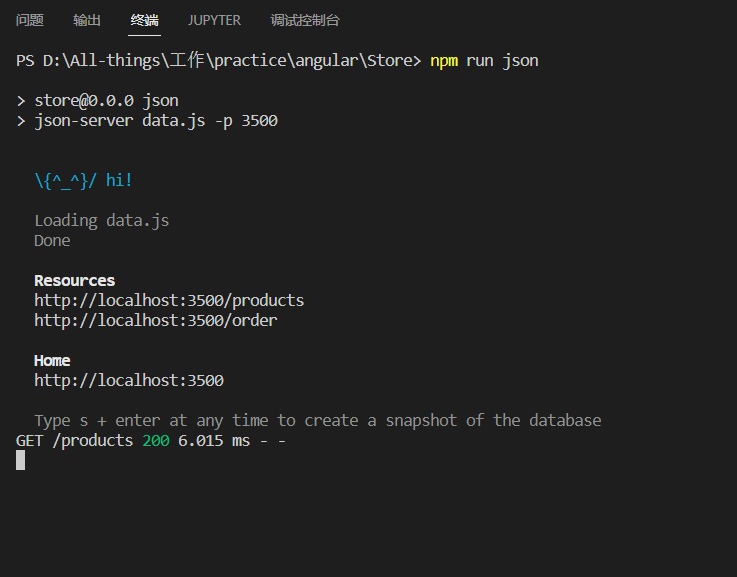Click the 'json-server data.js -p 3500' line
Viewport: 737px width, 577px height.
(x=147, y=121)
